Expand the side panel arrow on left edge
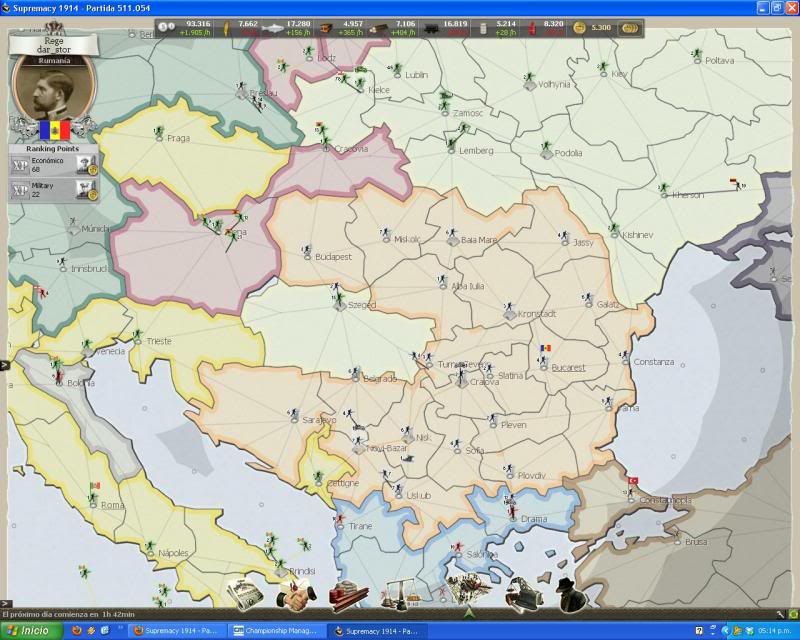The height and width of the screenshot is (640, 800). [x=5, y=365]
